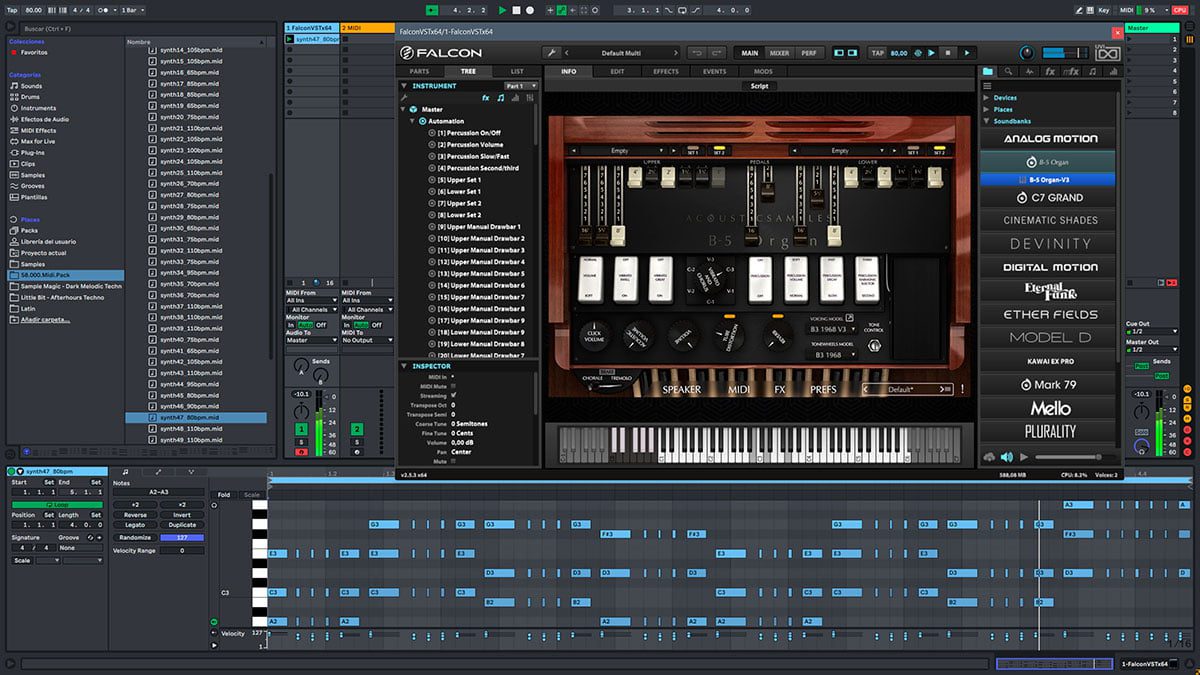Screen dimensions: 1200x675
Task: Click the exclamation panic icon in organ panel
Action: click(963, 389)
